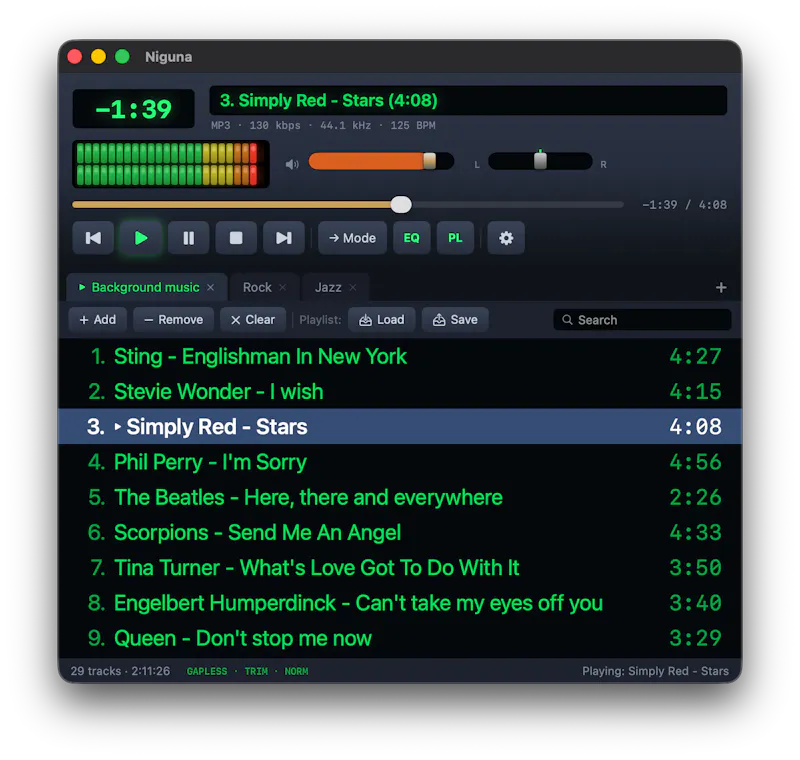Skip to the previous track
Image resolution: width=800 pixels, height=760 pixels.
pyautogui.click(x=93, y=238)
